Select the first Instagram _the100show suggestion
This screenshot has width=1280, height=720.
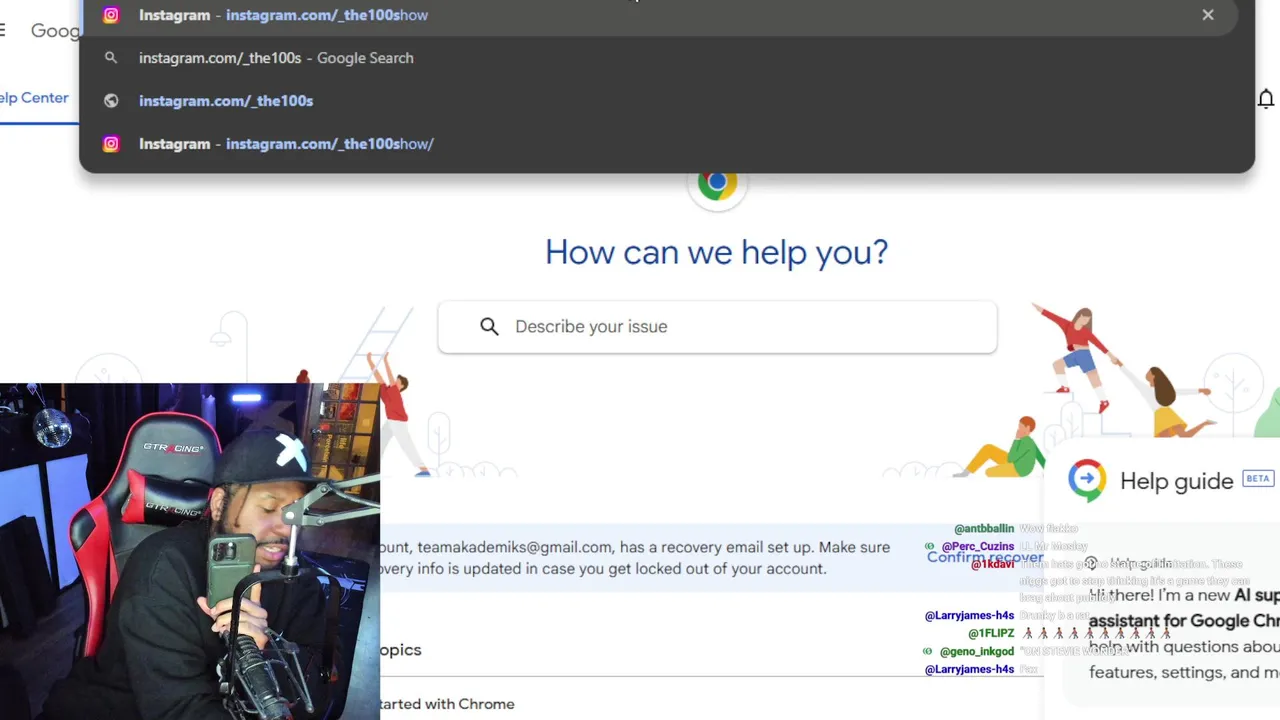(x=666, y=15)
